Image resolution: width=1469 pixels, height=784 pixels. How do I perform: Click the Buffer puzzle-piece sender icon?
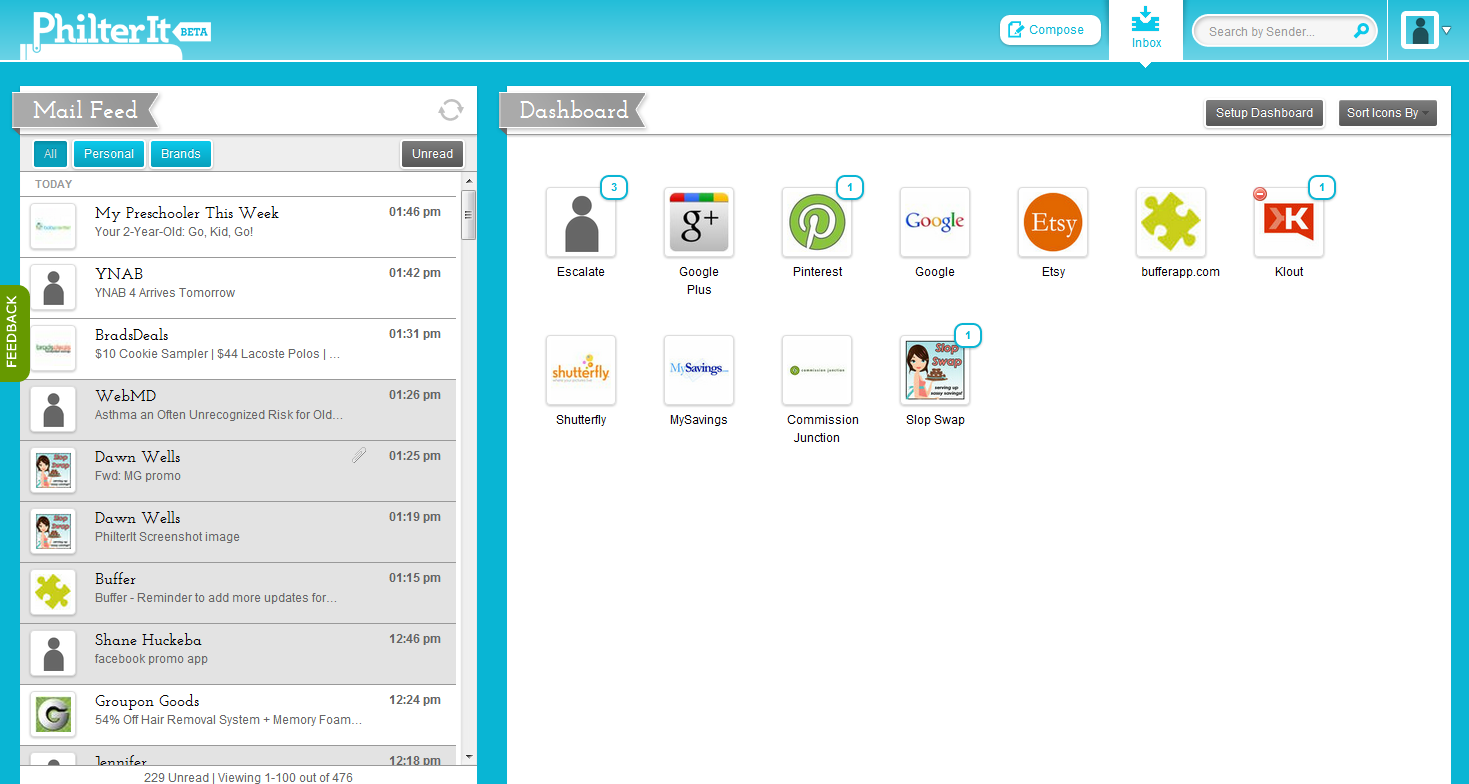pos(54,593)
